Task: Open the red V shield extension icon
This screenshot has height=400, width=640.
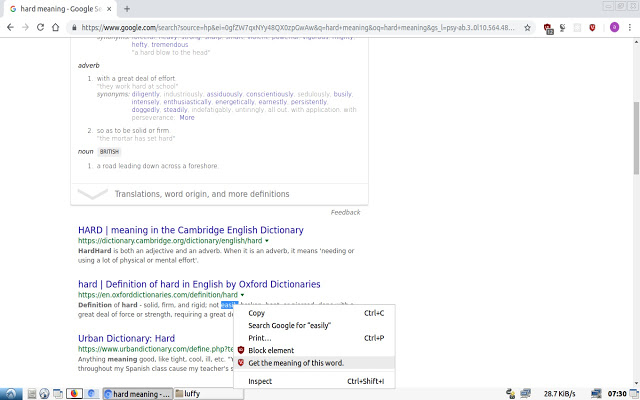Action: (x=592, y=28)
